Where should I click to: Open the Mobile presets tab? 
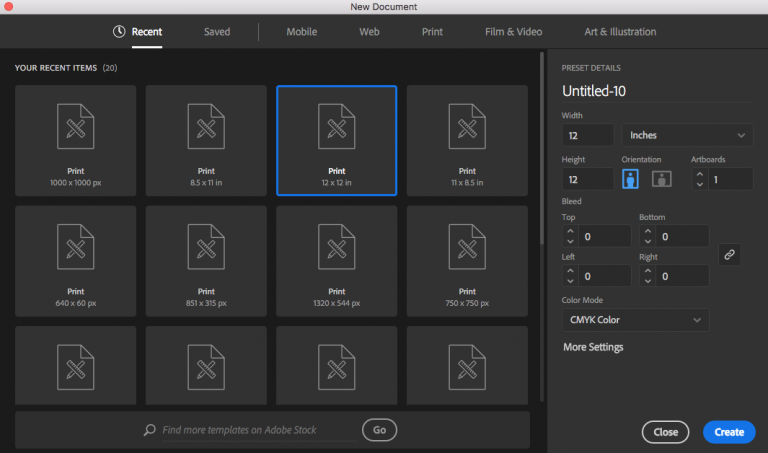(x=302, y=32)
